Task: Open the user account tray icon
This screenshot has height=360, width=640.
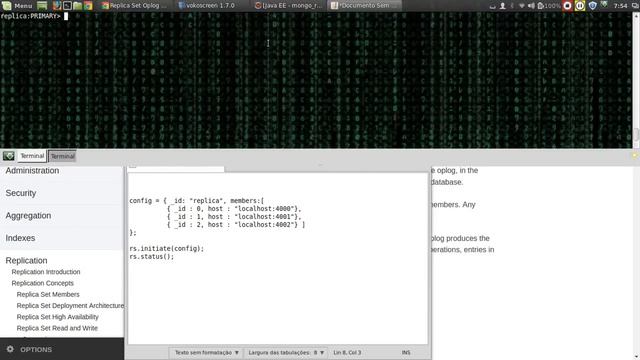Action: click(502, 6)
